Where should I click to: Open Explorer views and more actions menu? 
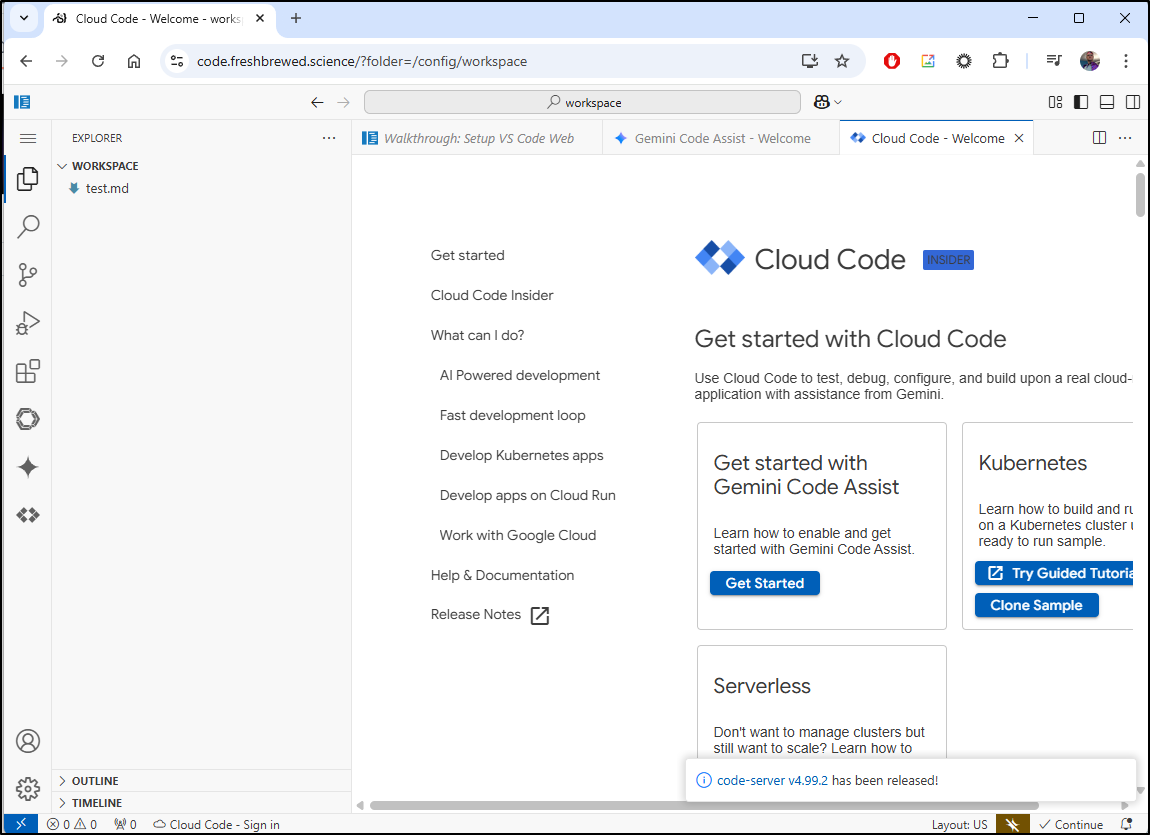329,138
